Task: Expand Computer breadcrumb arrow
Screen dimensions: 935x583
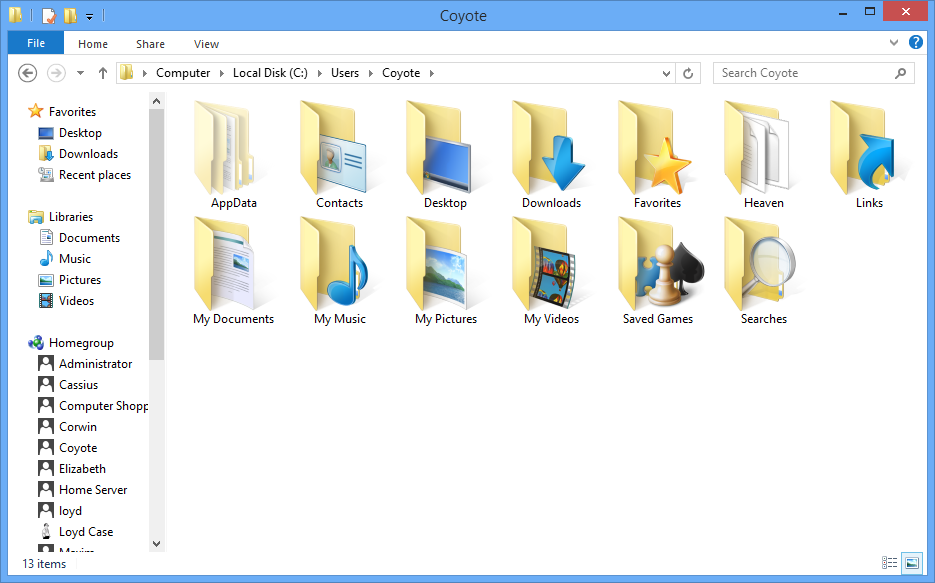Action: (222, 73)
